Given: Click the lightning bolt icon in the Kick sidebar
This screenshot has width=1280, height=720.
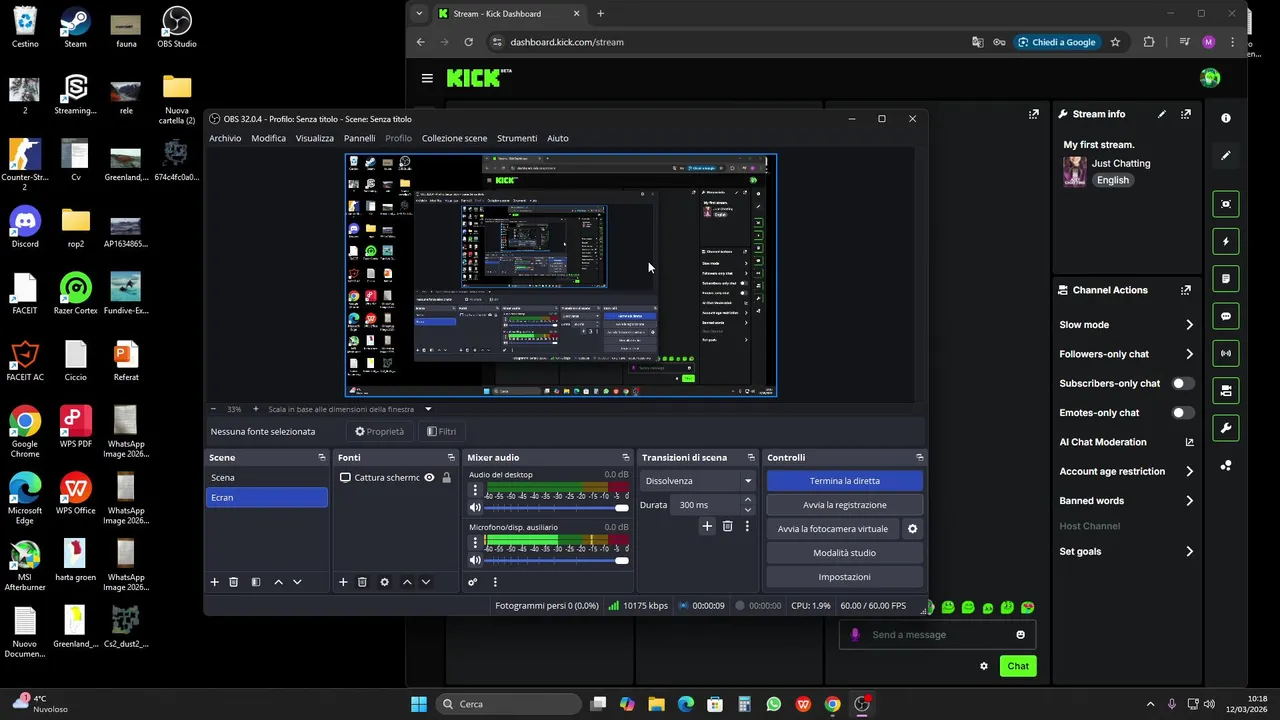Looking at the screenshot, I should [1226, 241].
